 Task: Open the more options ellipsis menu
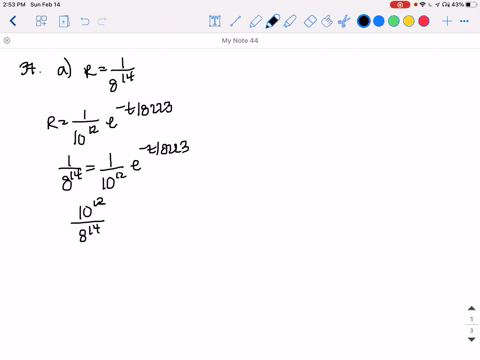point(464,21)
